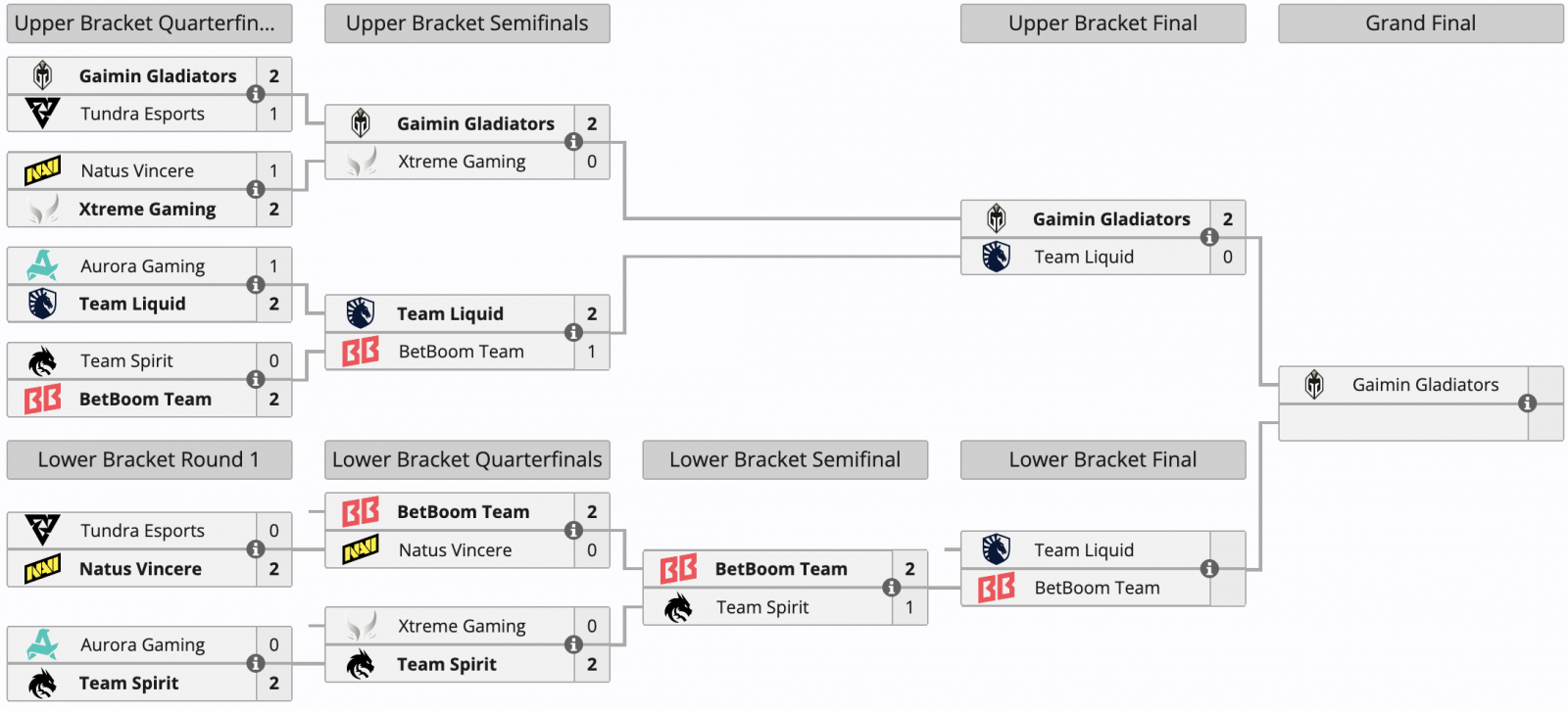Click the empty Grand Final opponent slot
The image size is (1568, 711).
coord(1403,422)
